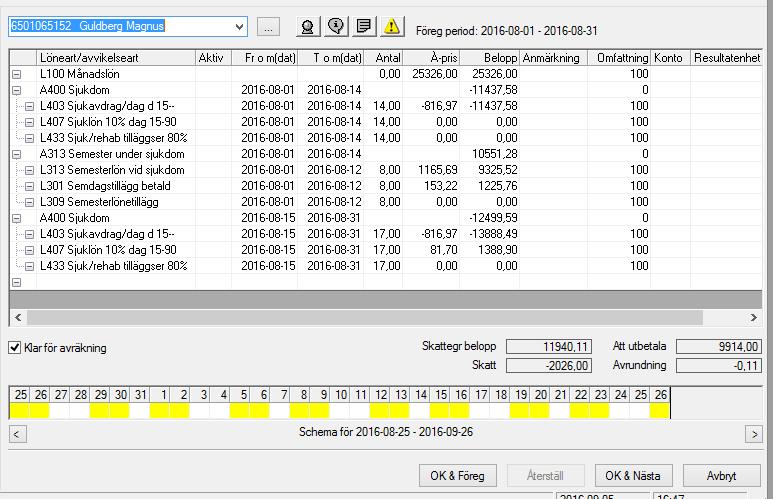Open the person info icon button
Screen dimensions: 773x499
pyautogui.click(x=308, y=27)
